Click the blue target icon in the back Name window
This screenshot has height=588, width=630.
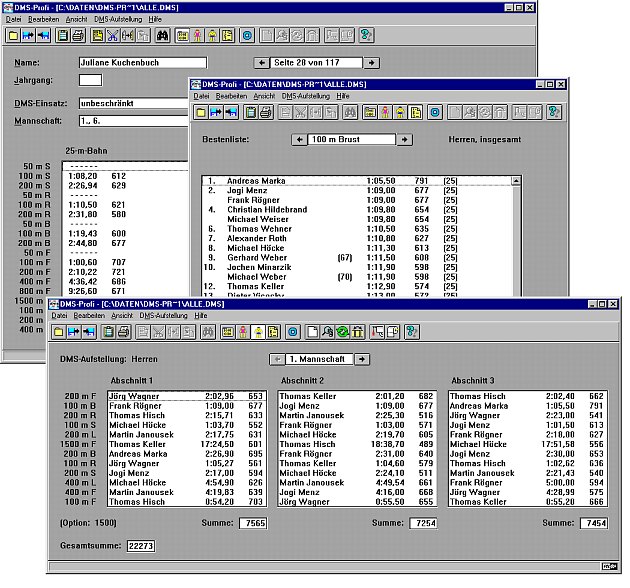coord(247,35)
